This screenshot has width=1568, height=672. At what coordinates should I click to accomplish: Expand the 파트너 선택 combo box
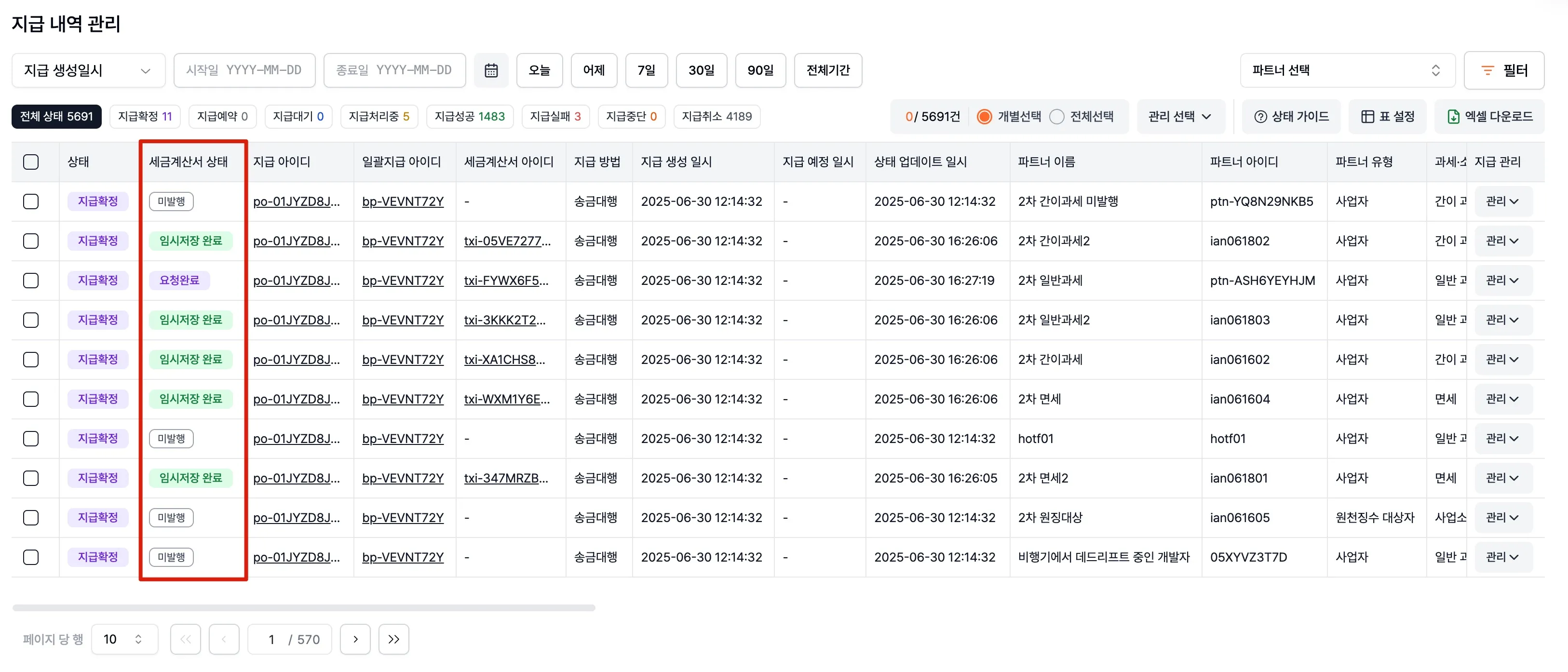[1347, 70]
